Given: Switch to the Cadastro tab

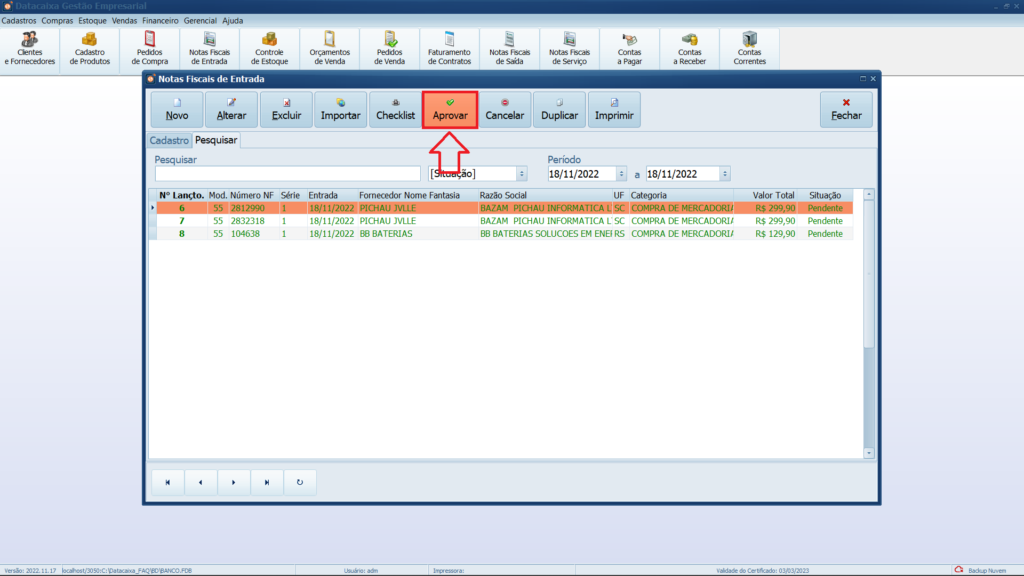Looking at the screenshot, I should point(169,141).
